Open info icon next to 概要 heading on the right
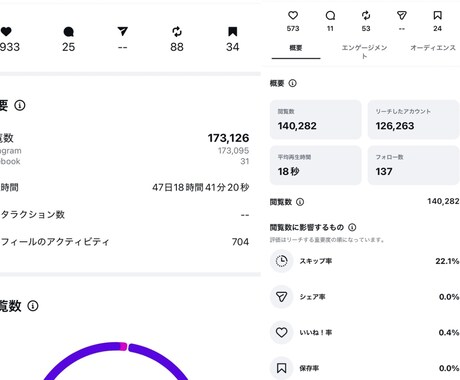The height and width of the screenshot is (380, 460). (292, 83)
